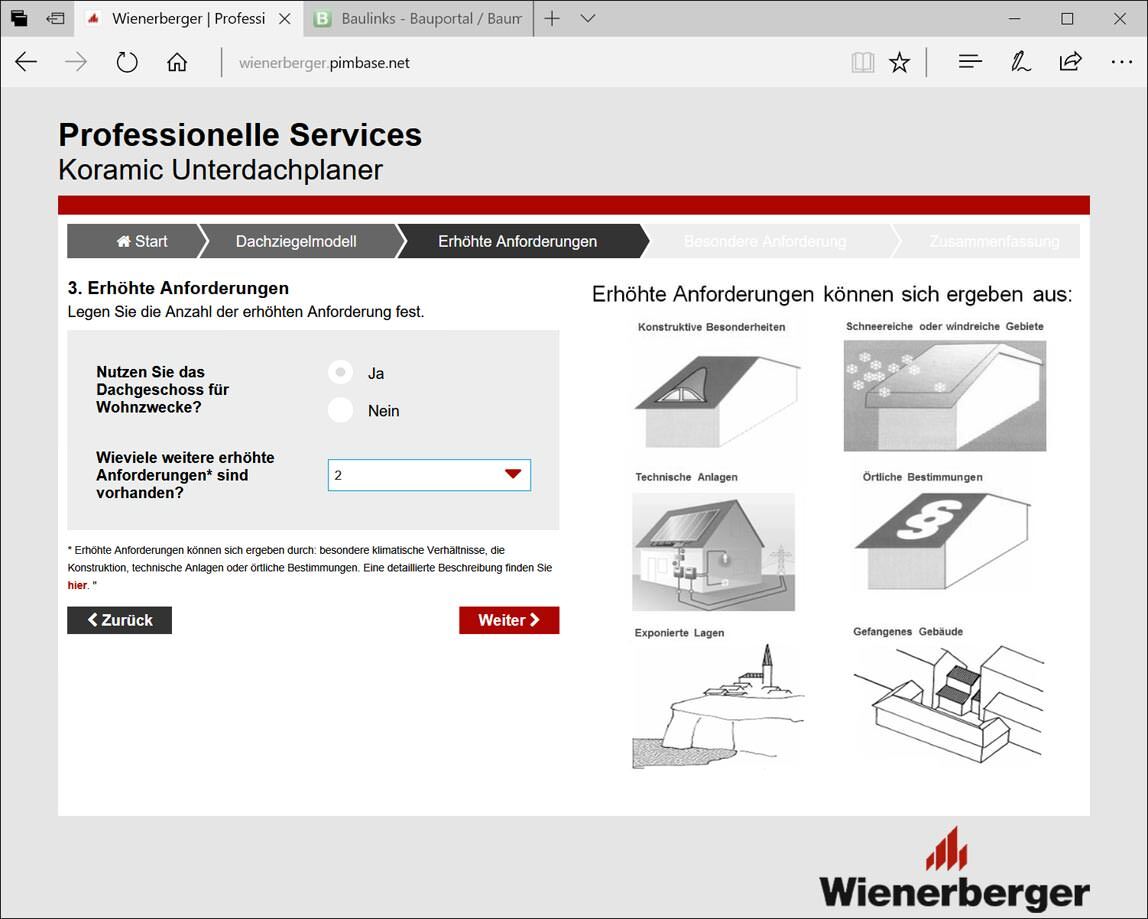Screen dimensions: 1148x919
Task: Click heading 'Professionelle Services'
Action: pos(240,135)
